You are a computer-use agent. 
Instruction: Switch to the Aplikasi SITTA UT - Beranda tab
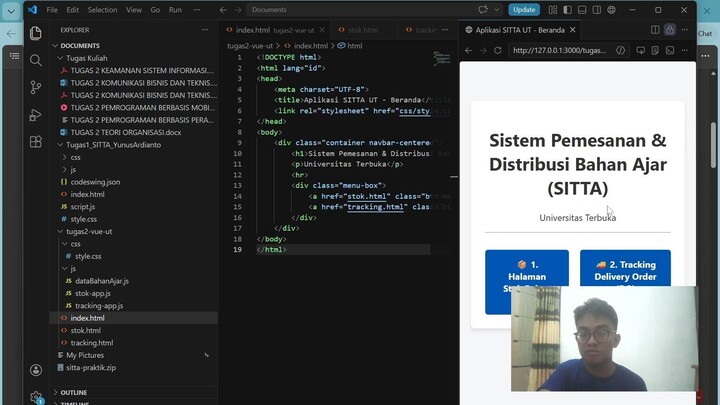(520, 30)
